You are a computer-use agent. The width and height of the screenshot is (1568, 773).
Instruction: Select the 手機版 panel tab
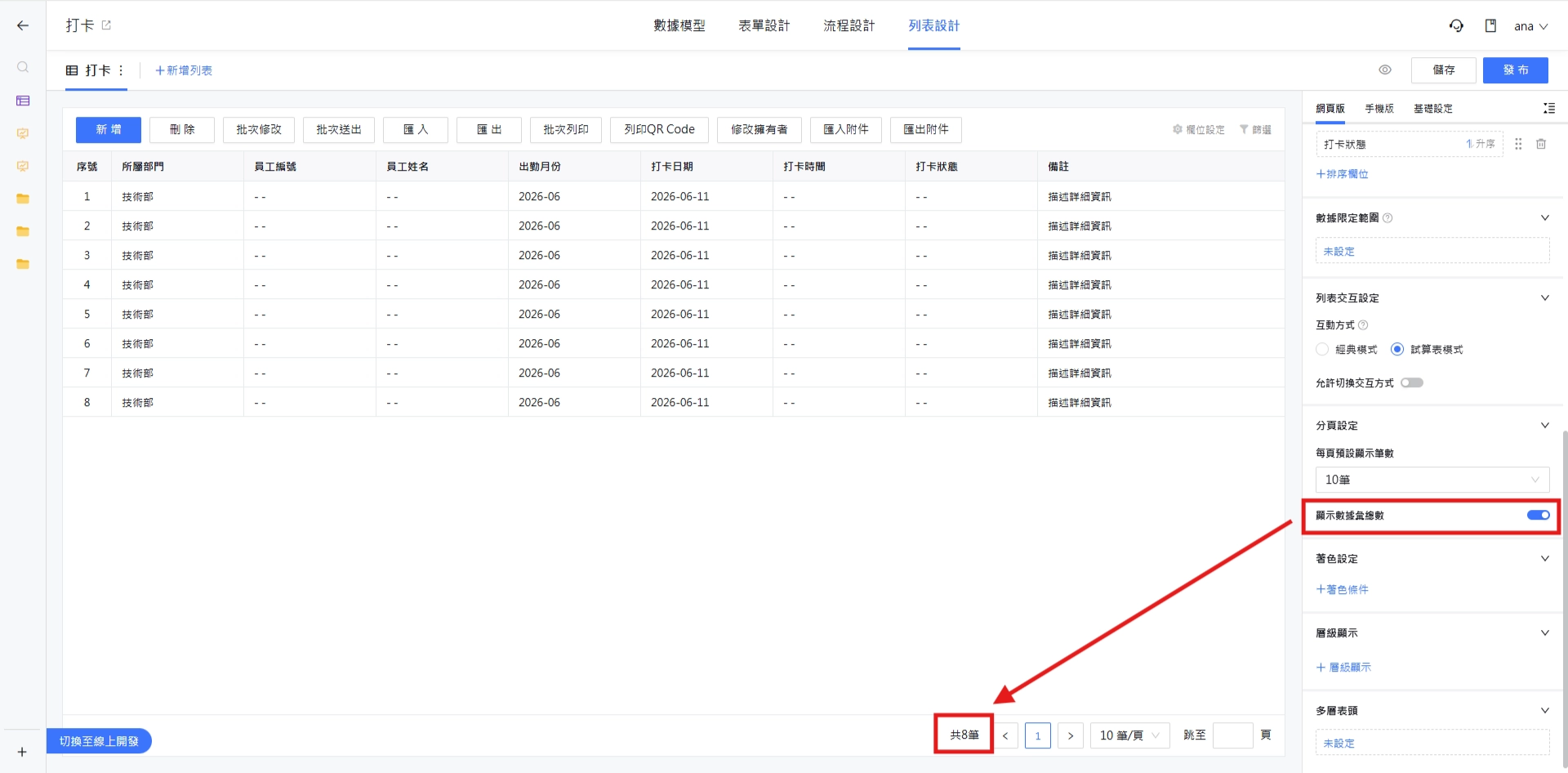pyautogui.click(x=1379, y=109)
